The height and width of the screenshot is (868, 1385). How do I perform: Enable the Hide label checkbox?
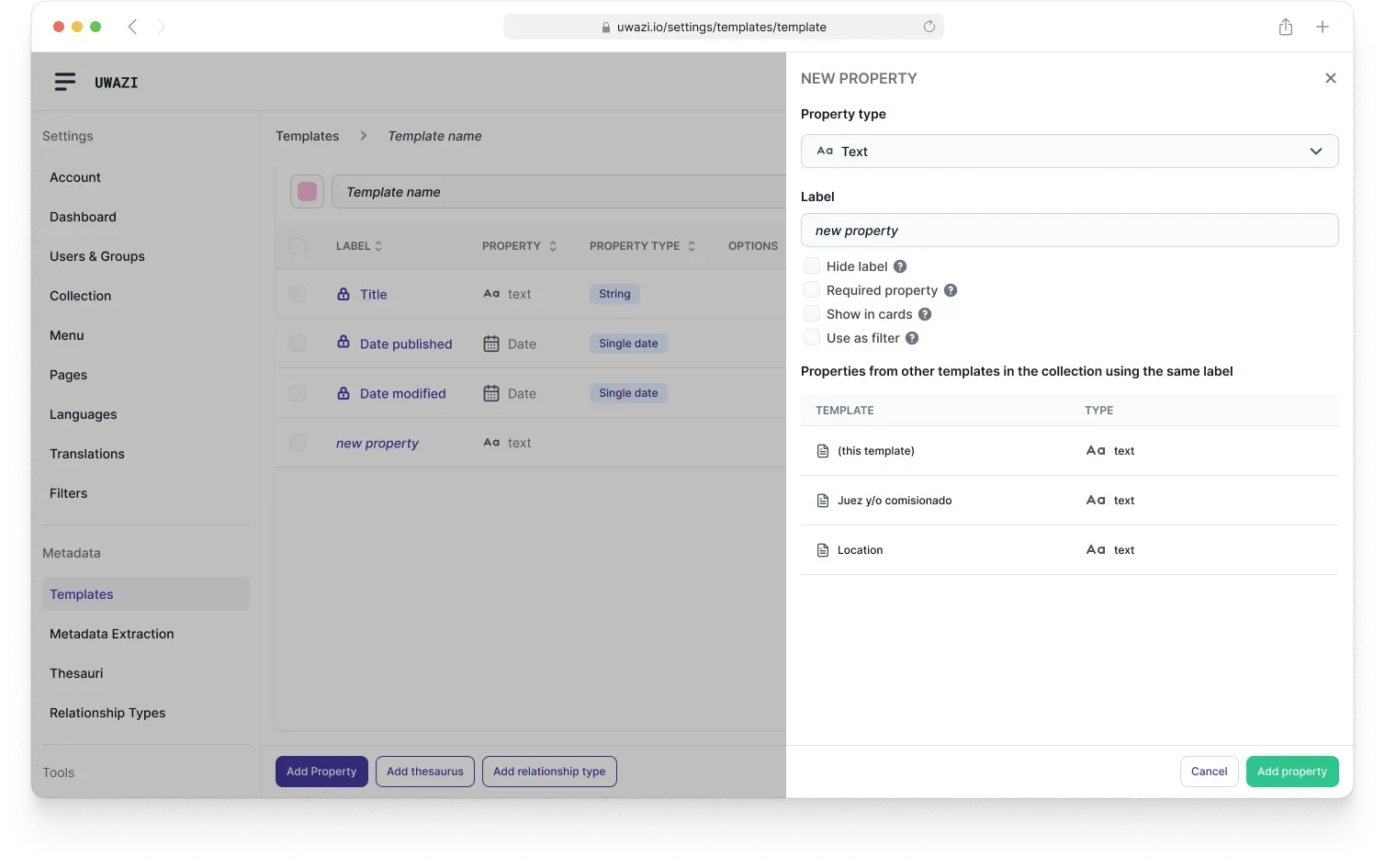pos(812,265)
